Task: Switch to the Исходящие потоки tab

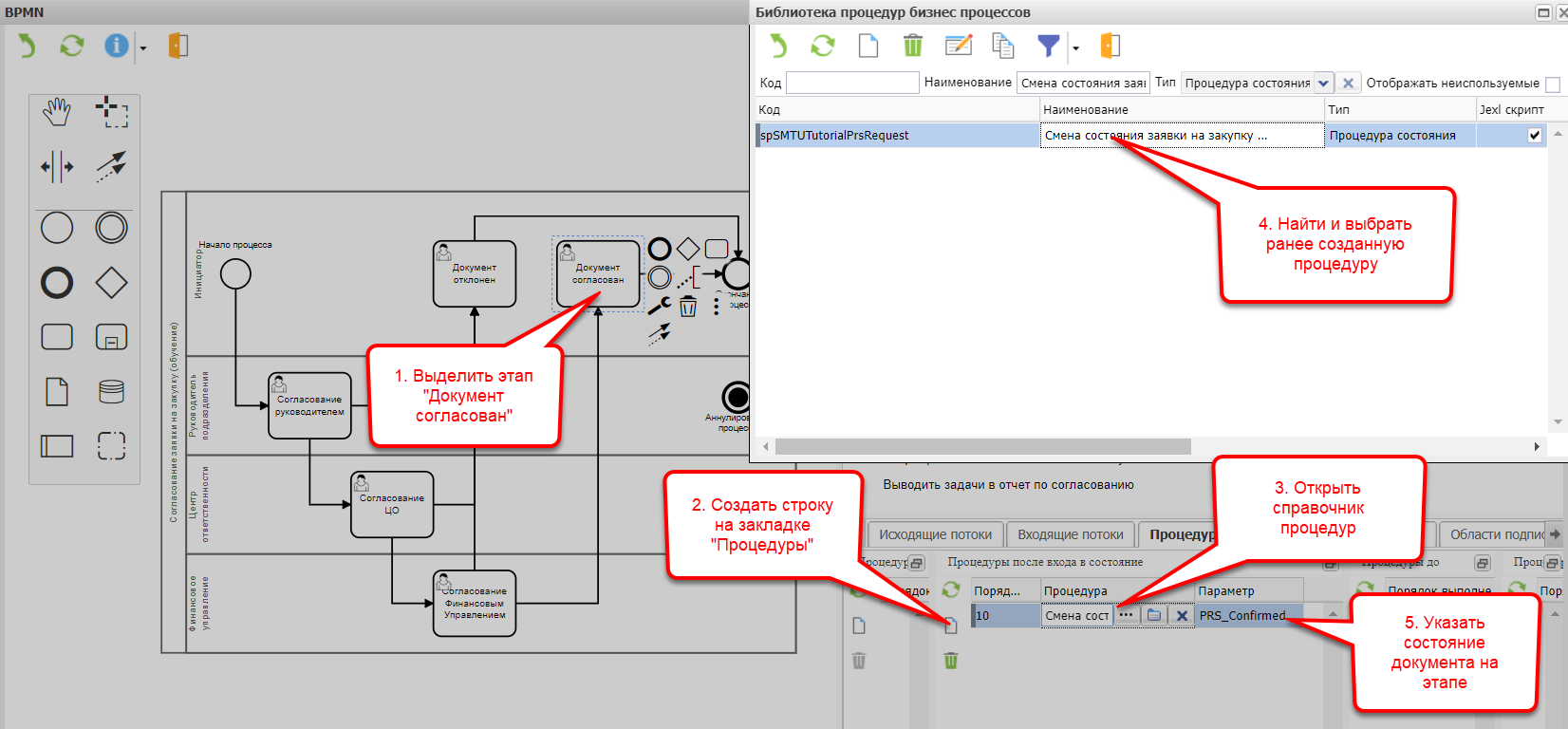Action: [935, 534]
